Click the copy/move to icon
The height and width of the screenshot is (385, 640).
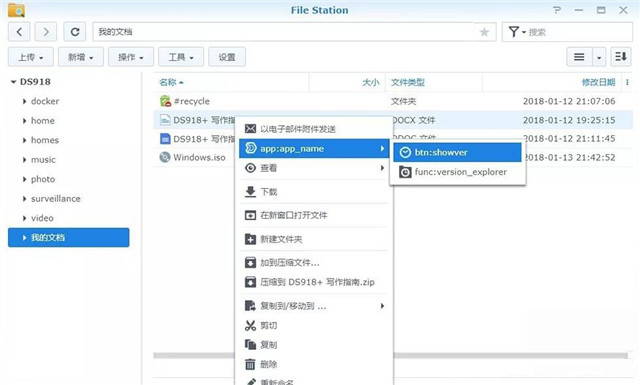coord(250,306)
